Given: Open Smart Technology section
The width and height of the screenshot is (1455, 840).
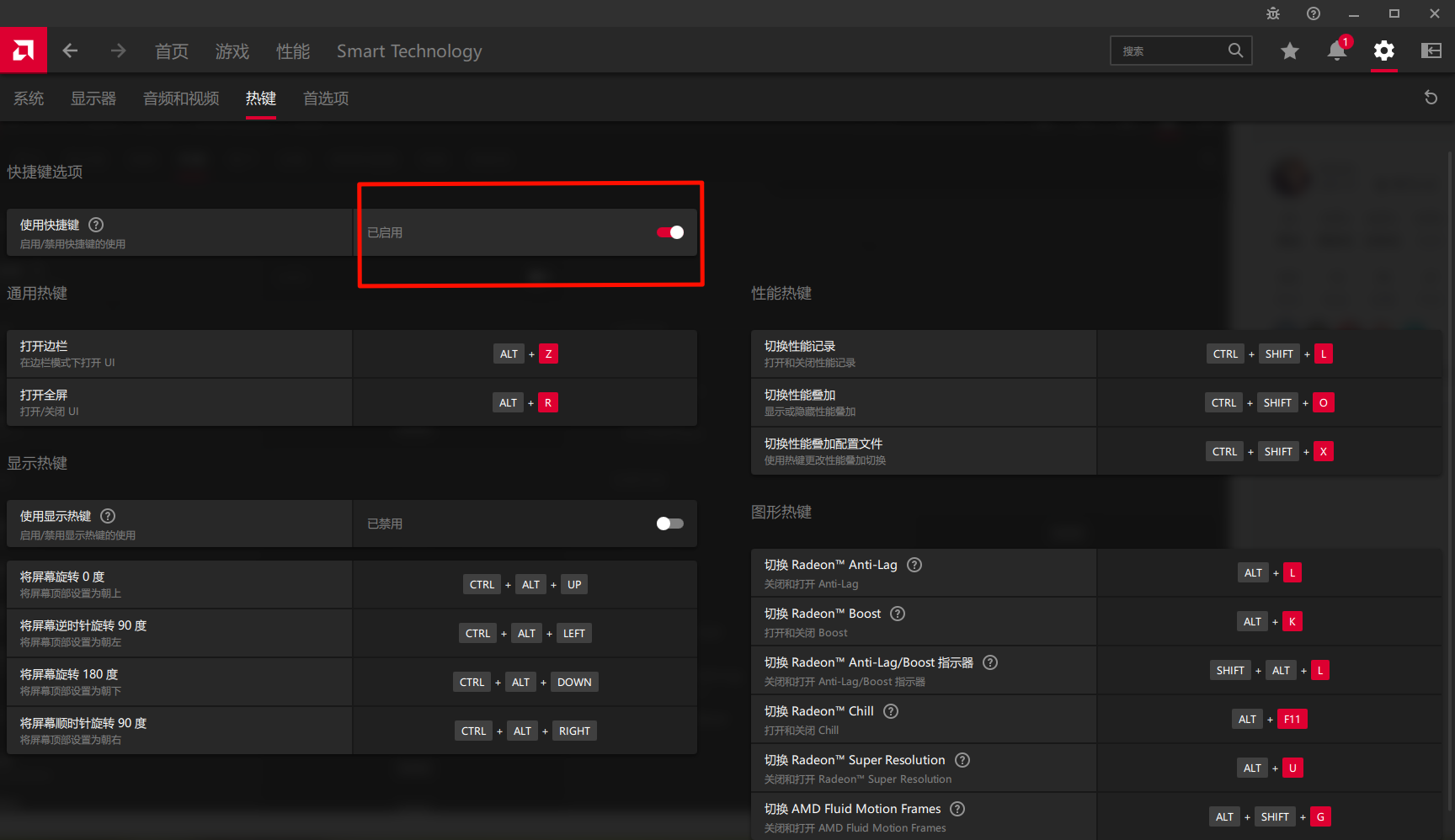Looking at the screenshot, I should tap(409, 51).
